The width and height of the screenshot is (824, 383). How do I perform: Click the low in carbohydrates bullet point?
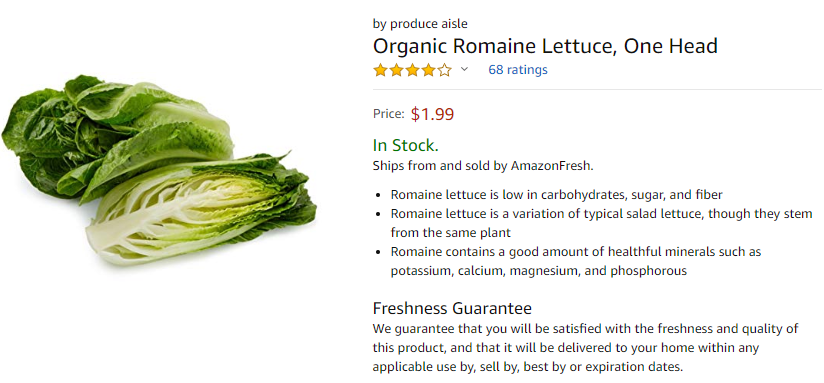557,195
